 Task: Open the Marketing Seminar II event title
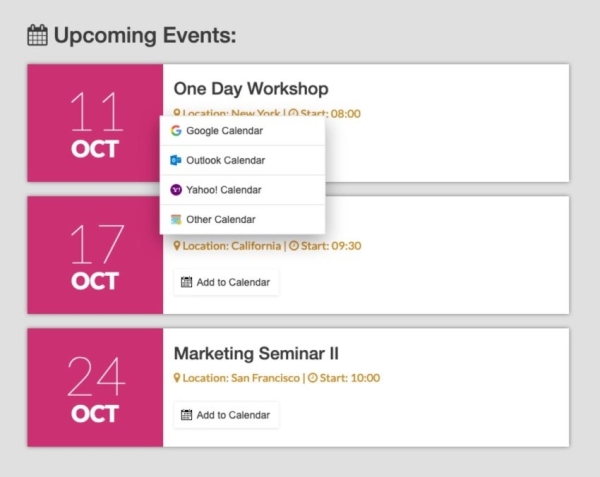pyautogui.click(x=256, y=353)
